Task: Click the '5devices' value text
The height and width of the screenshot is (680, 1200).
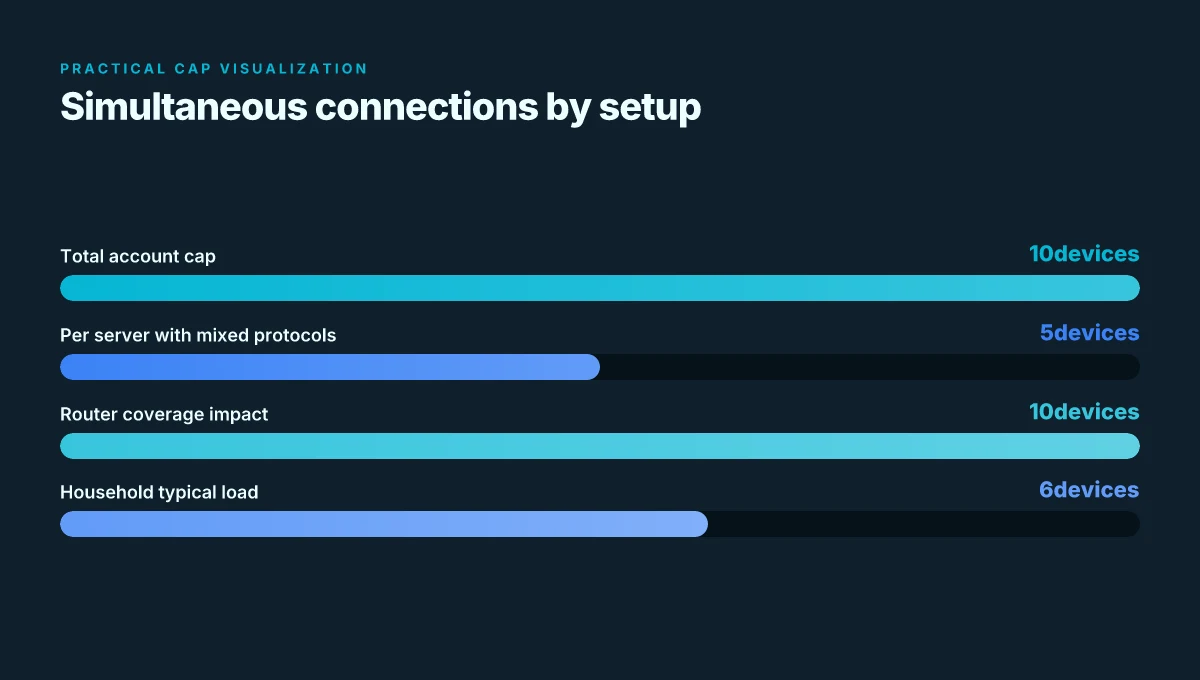Action: click(x=1090, y=333)
